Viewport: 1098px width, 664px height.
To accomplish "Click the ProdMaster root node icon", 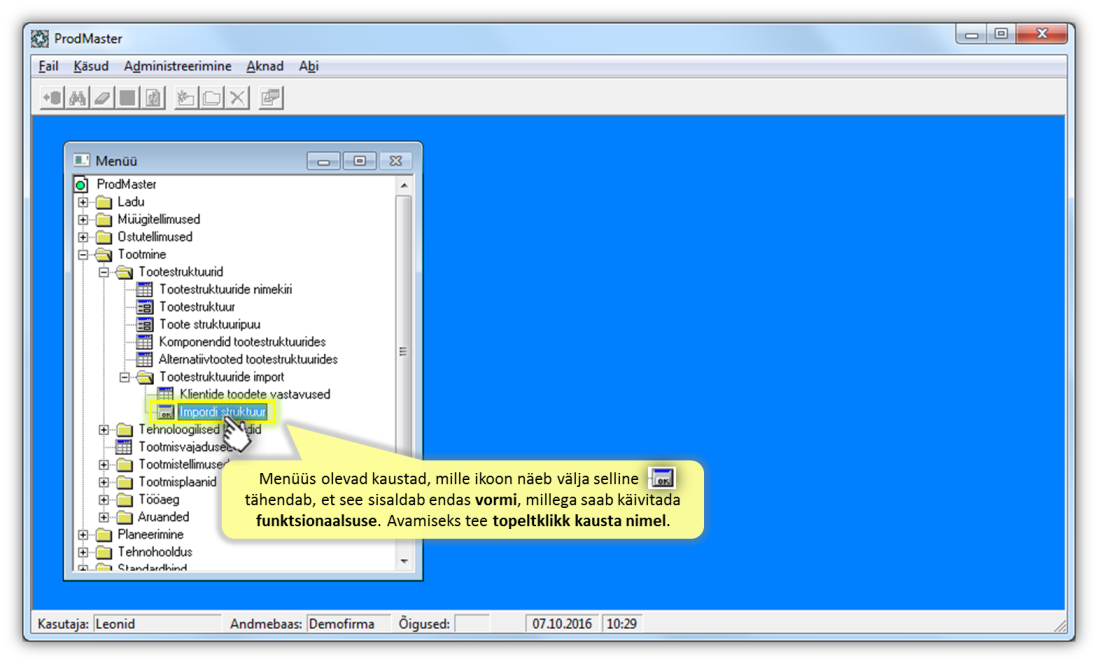I will [81, 184].
